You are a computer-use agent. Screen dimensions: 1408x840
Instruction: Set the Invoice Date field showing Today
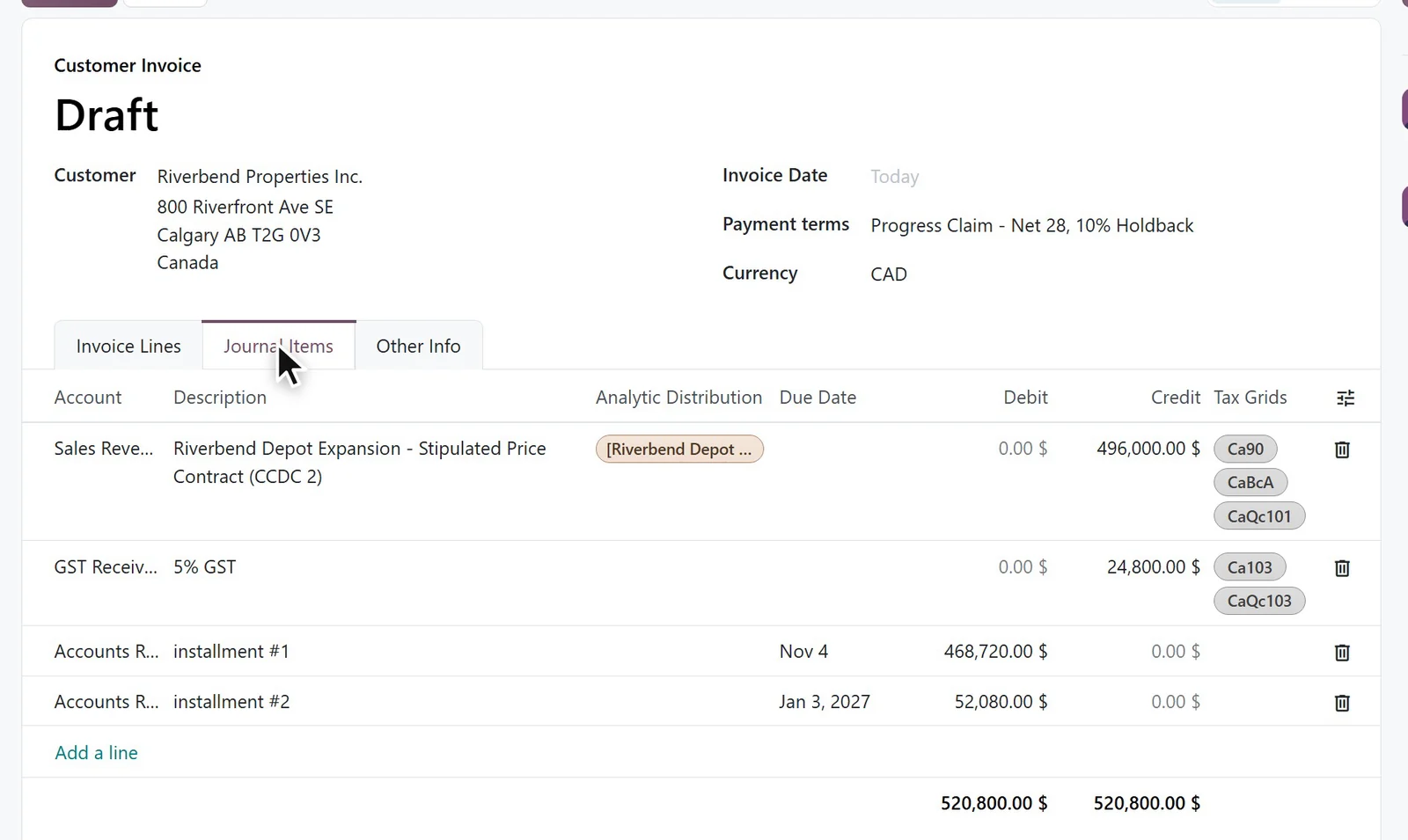pos(895,177)
